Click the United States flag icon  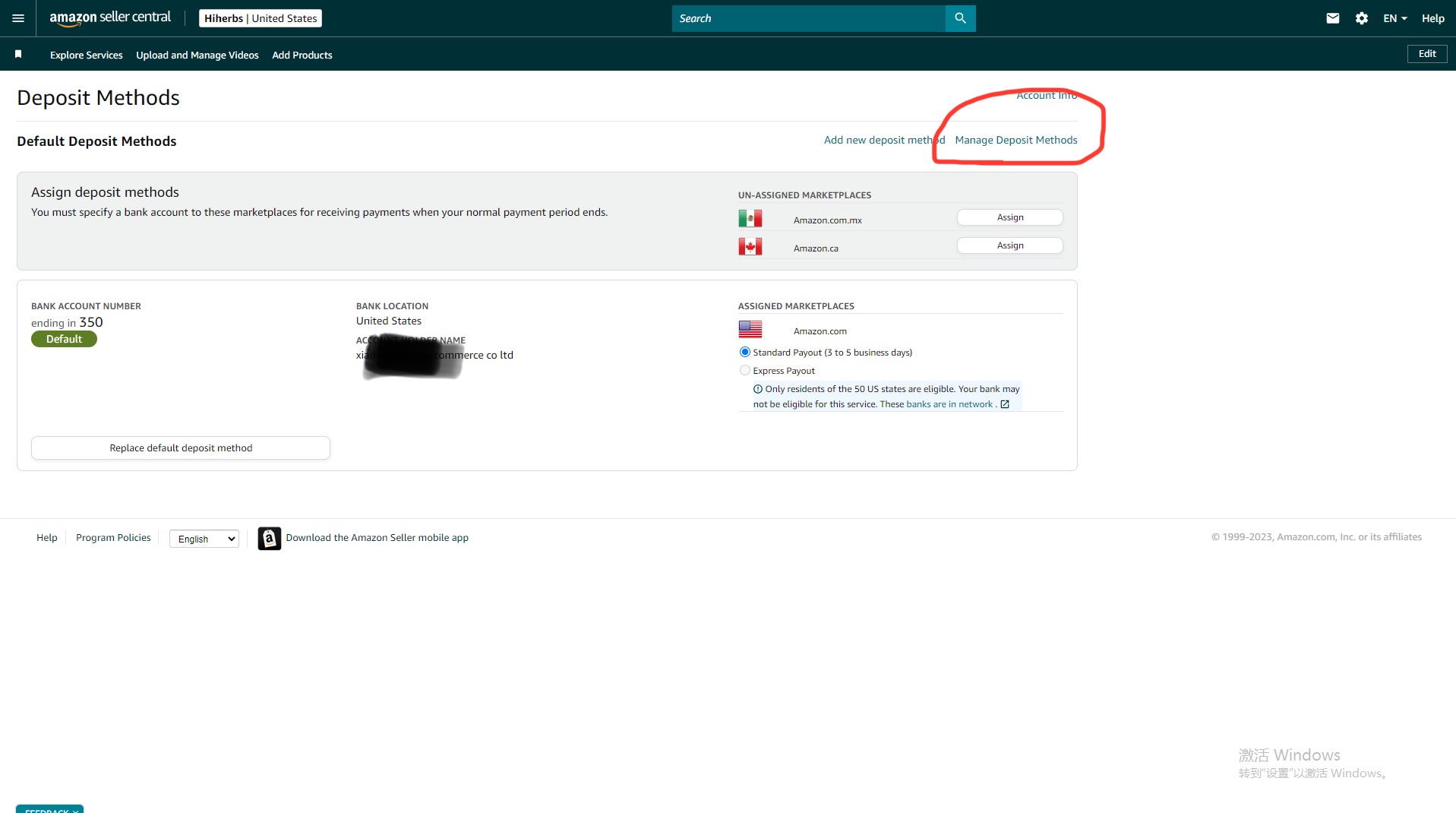pos(750,329)
